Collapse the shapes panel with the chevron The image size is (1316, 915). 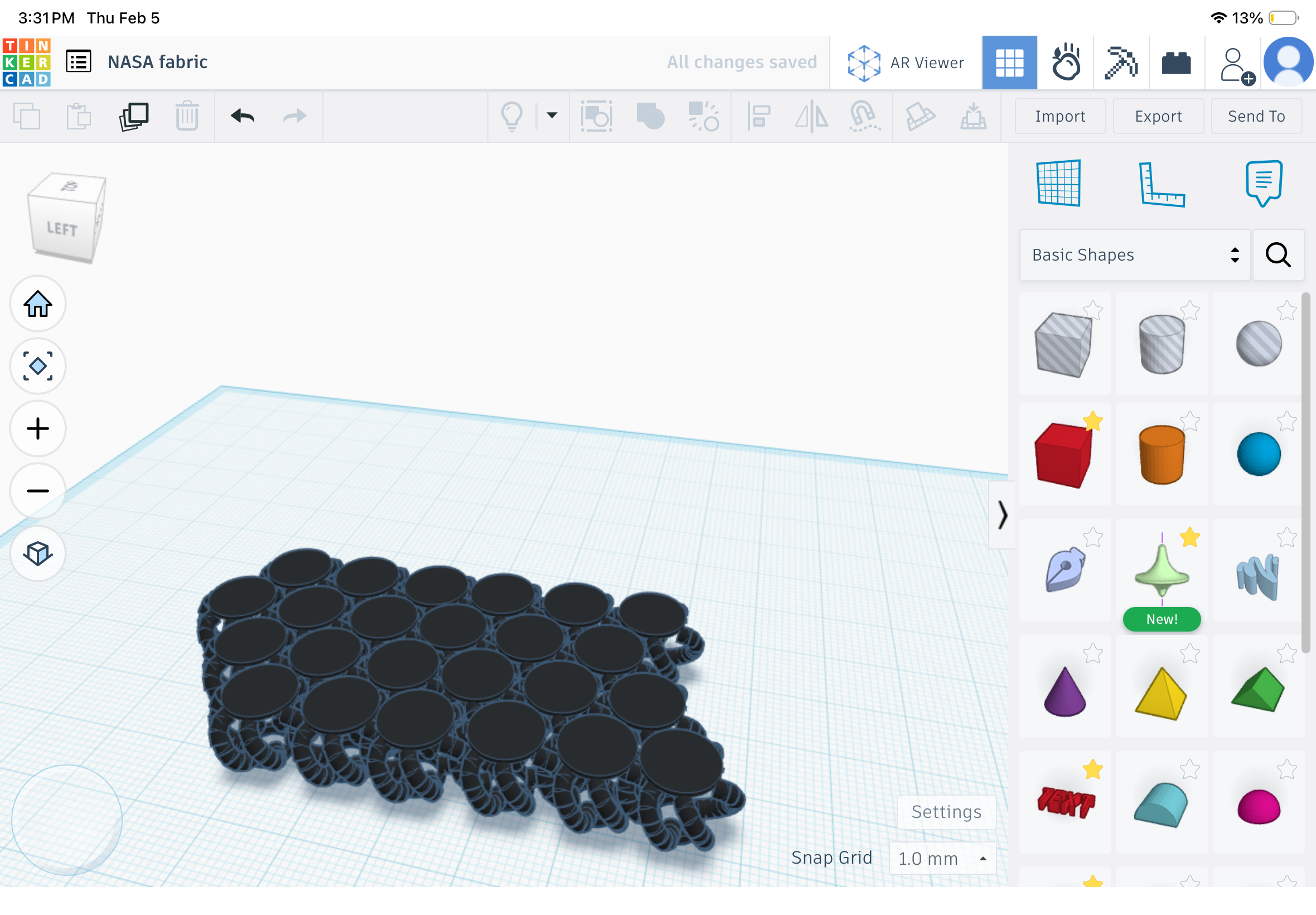pos(1001,515)
